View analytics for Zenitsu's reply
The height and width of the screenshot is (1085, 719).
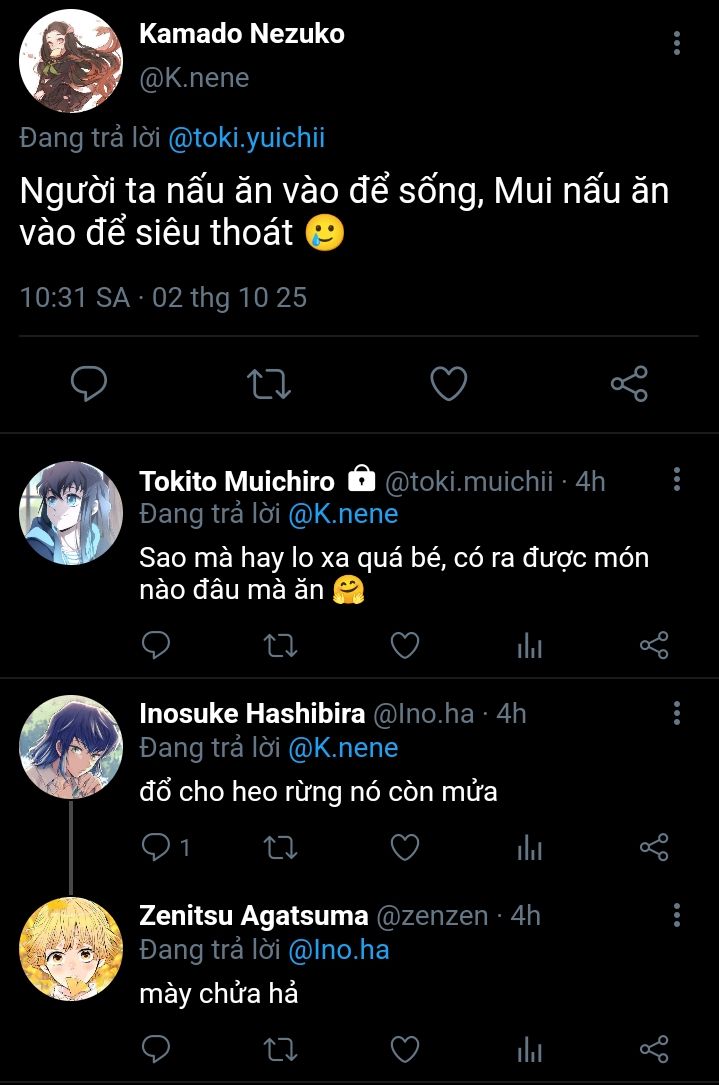(529, 1049)
